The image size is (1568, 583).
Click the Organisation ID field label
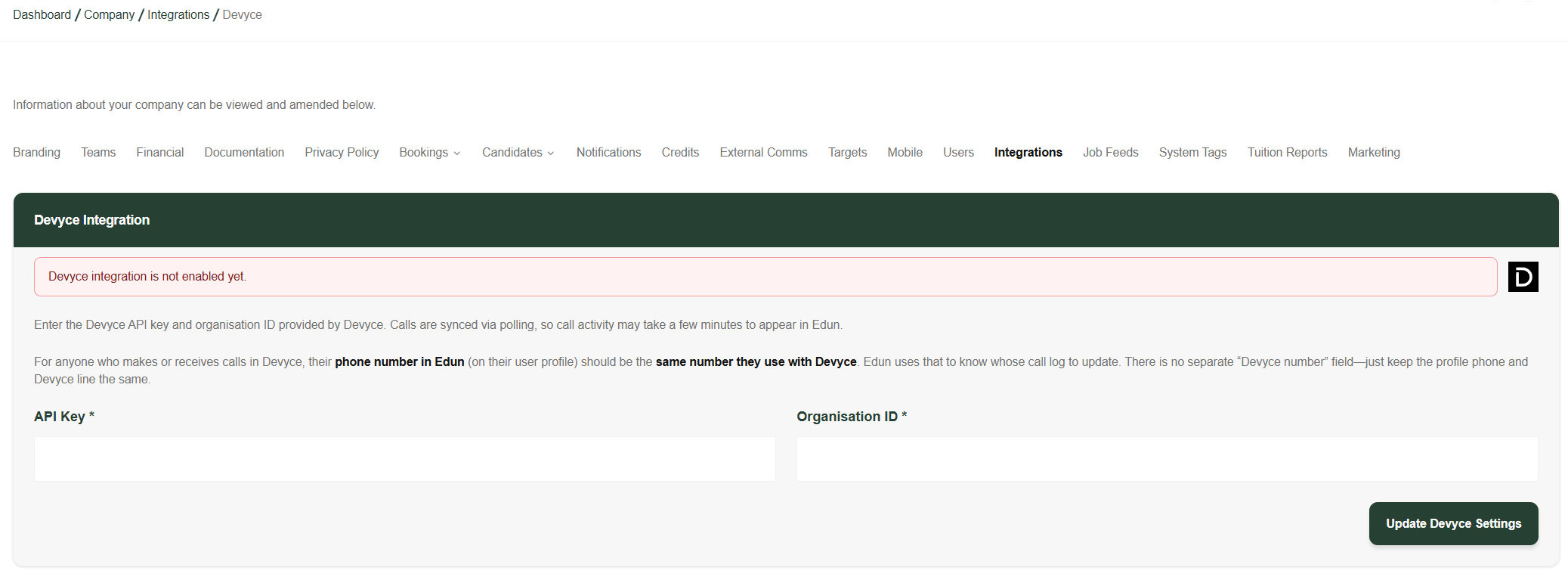pyautogui.click(x=852, y=417)
